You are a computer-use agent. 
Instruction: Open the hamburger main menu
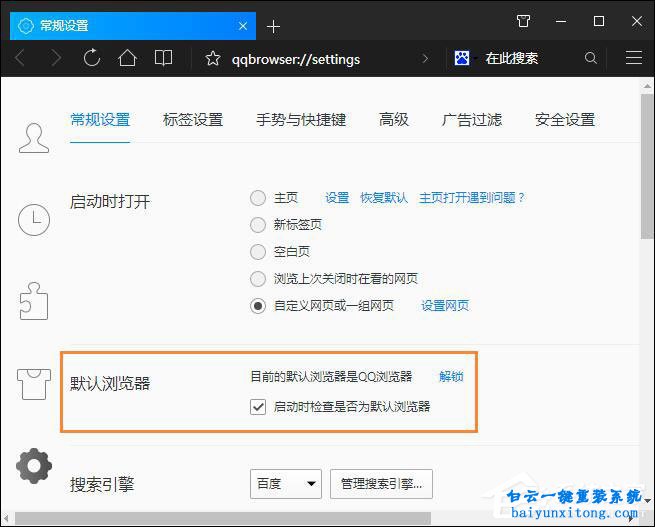pos(634,58)
